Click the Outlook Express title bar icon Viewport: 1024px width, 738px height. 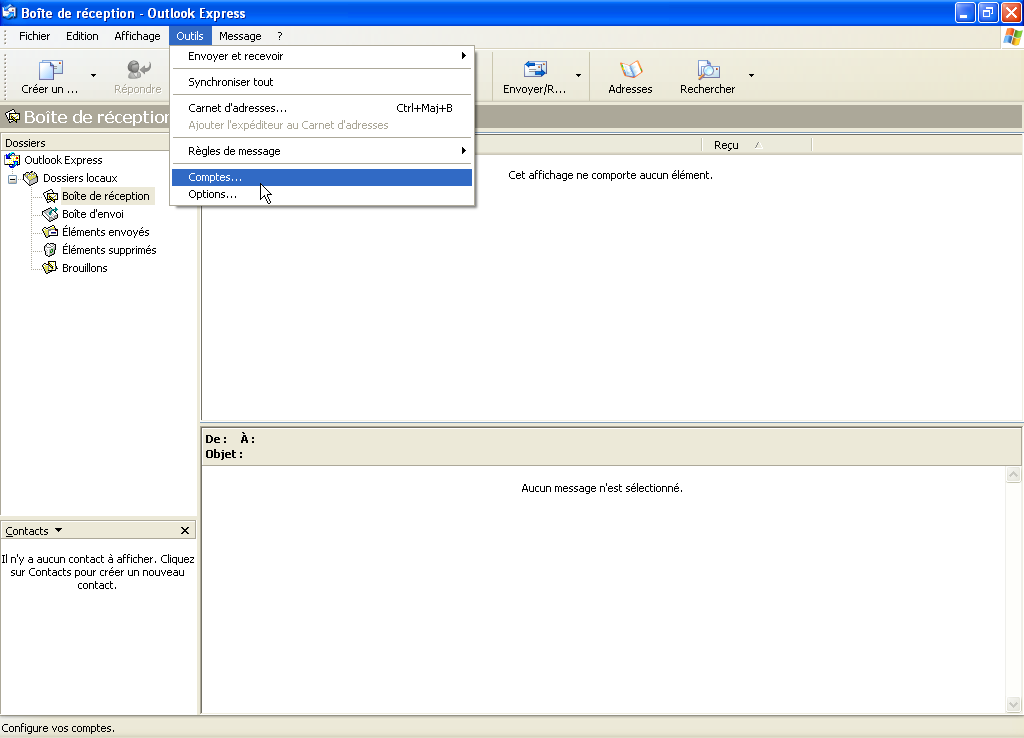[10, 12]
